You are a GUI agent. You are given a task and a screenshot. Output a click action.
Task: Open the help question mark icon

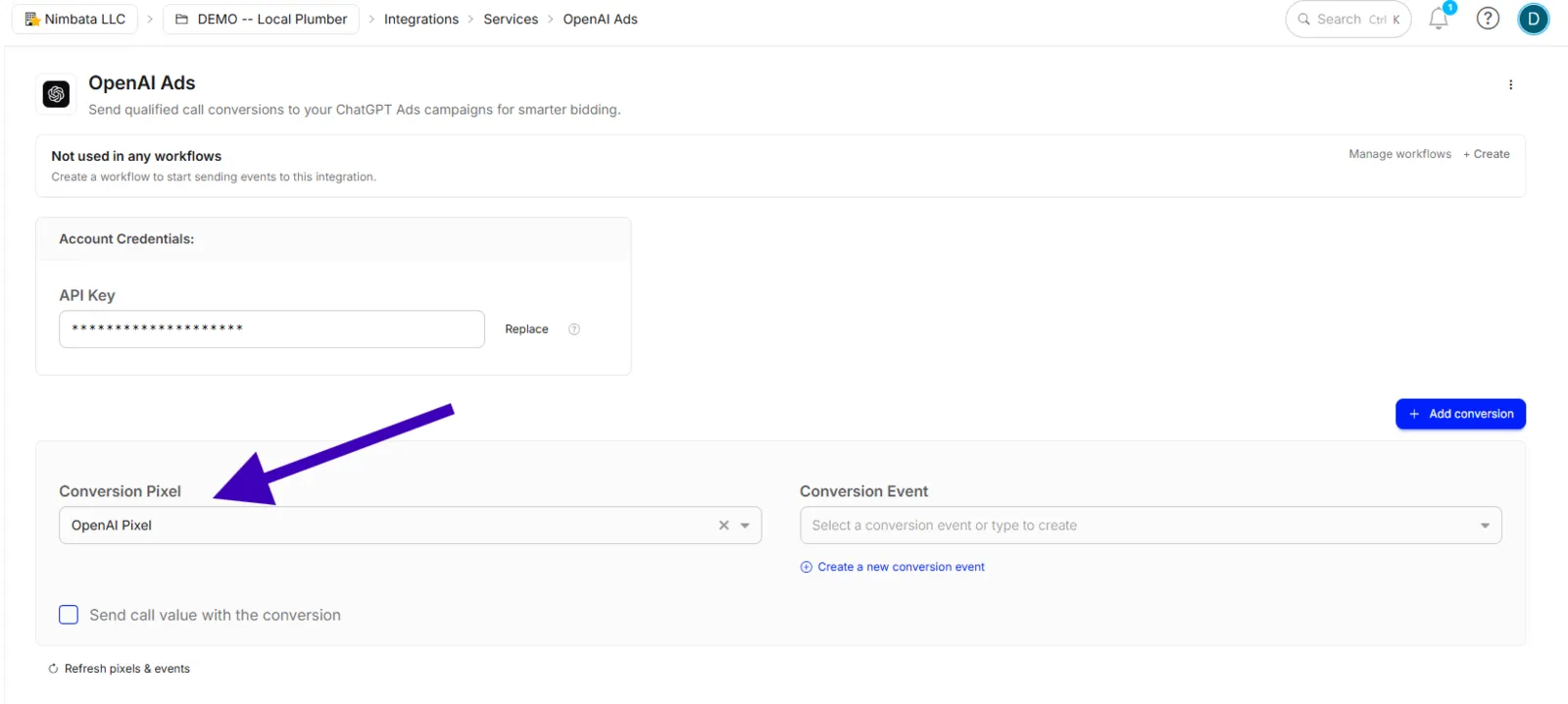pos(1488,19)
